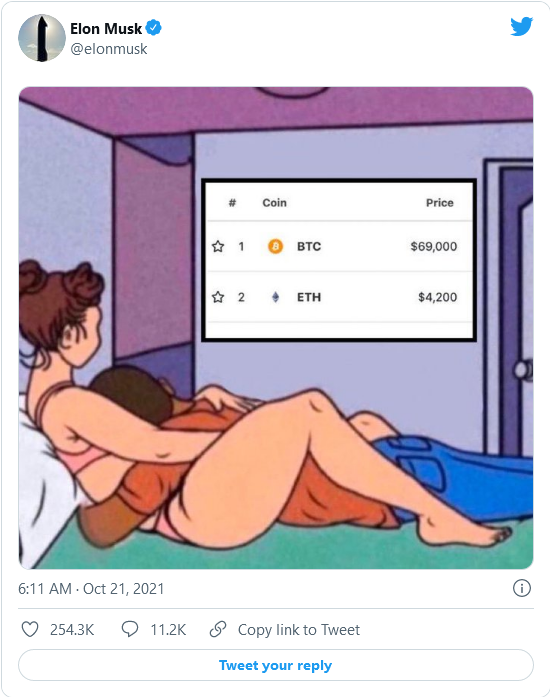
Task: Open the tweet's cartoon meme image
Action: [276, 328]
